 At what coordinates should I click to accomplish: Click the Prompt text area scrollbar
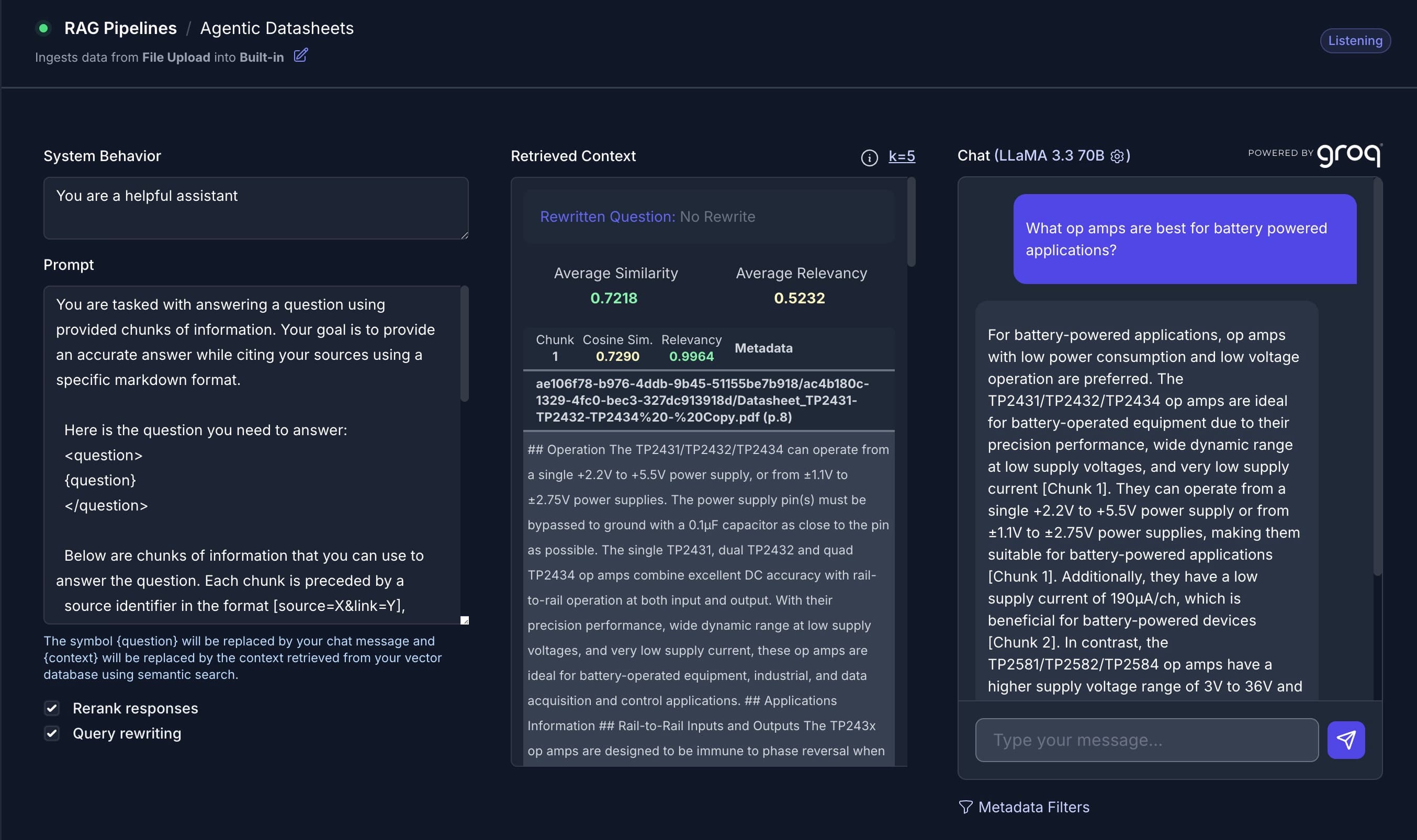(x=464, y=344)
